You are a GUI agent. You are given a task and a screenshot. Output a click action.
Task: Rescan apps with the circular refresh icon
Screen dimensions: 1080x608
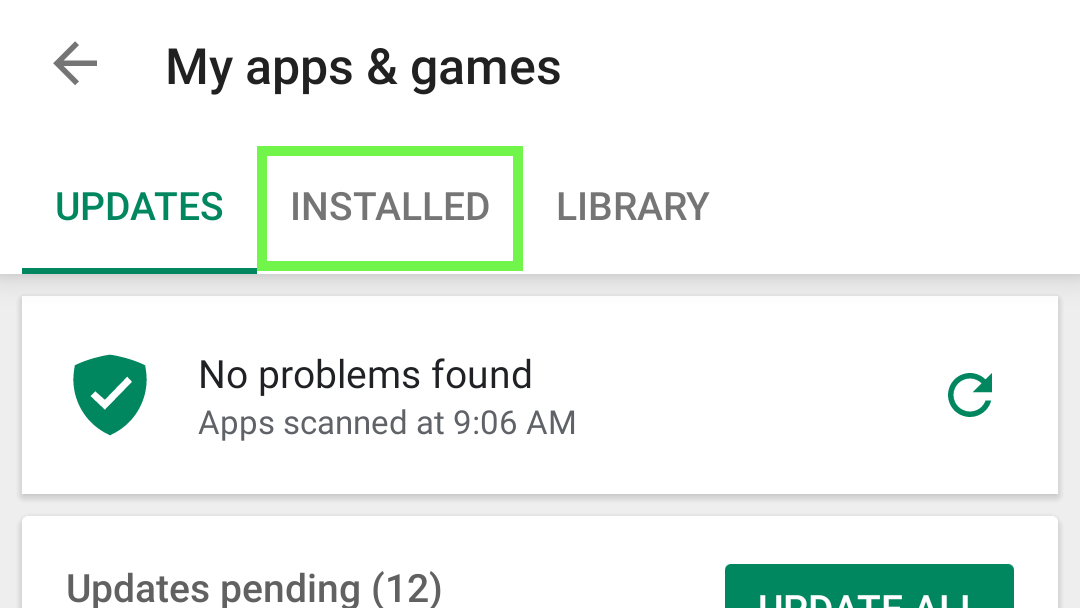(x=970, y=395)
